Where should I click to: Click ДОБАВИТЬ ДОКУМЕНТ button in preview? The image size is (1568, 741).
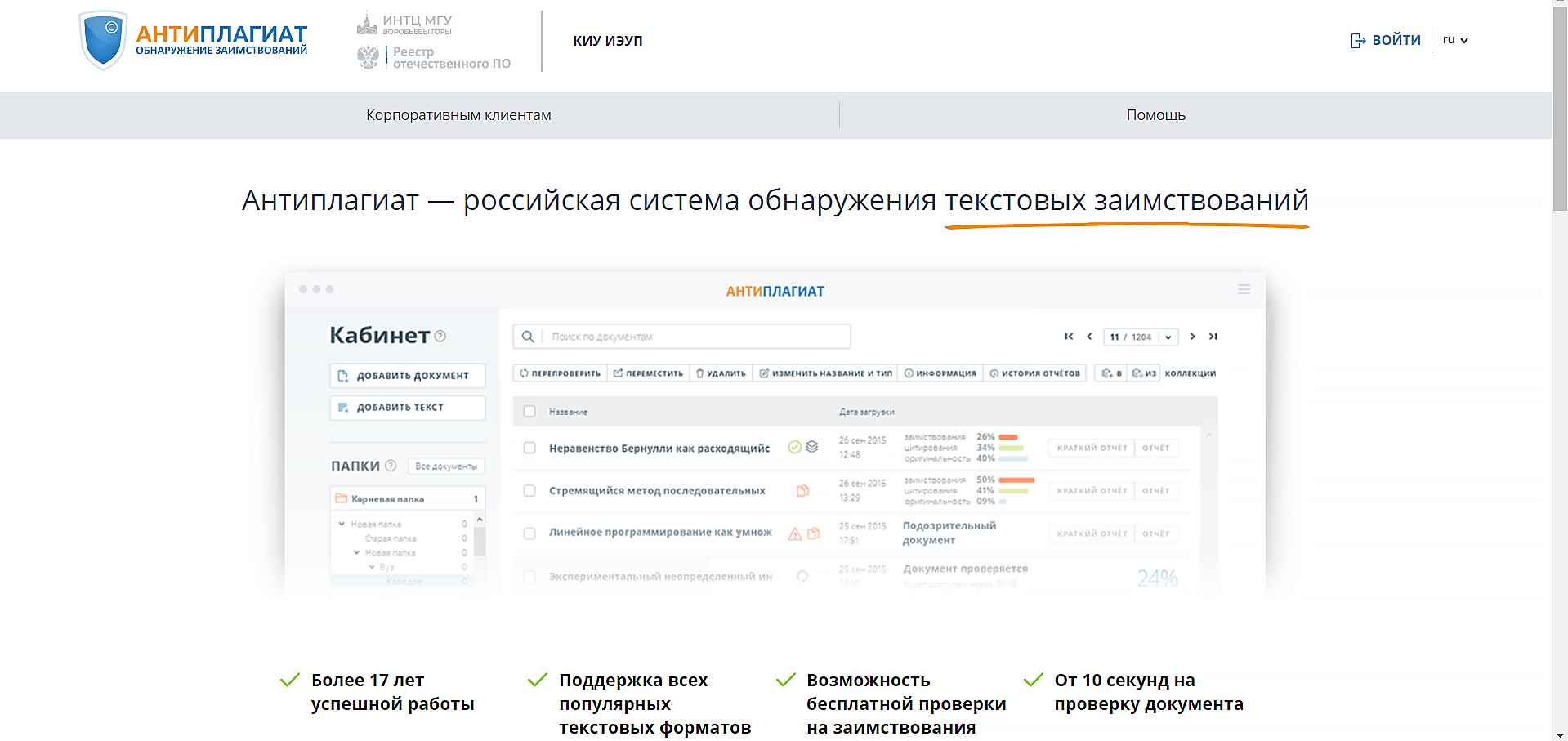point(408,375)
